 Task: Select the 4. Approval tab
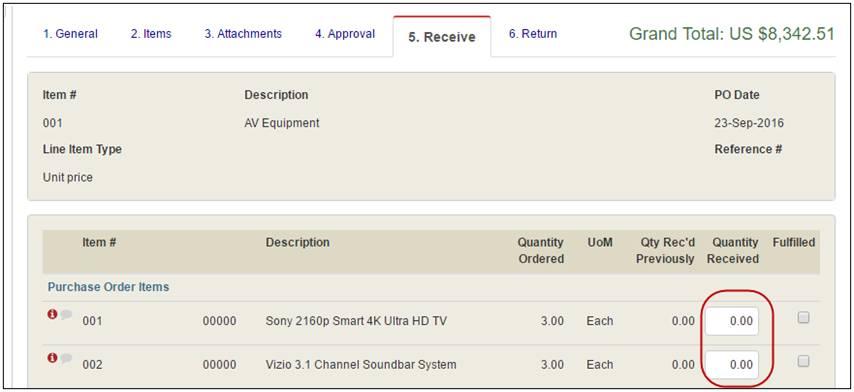(345, 34)
